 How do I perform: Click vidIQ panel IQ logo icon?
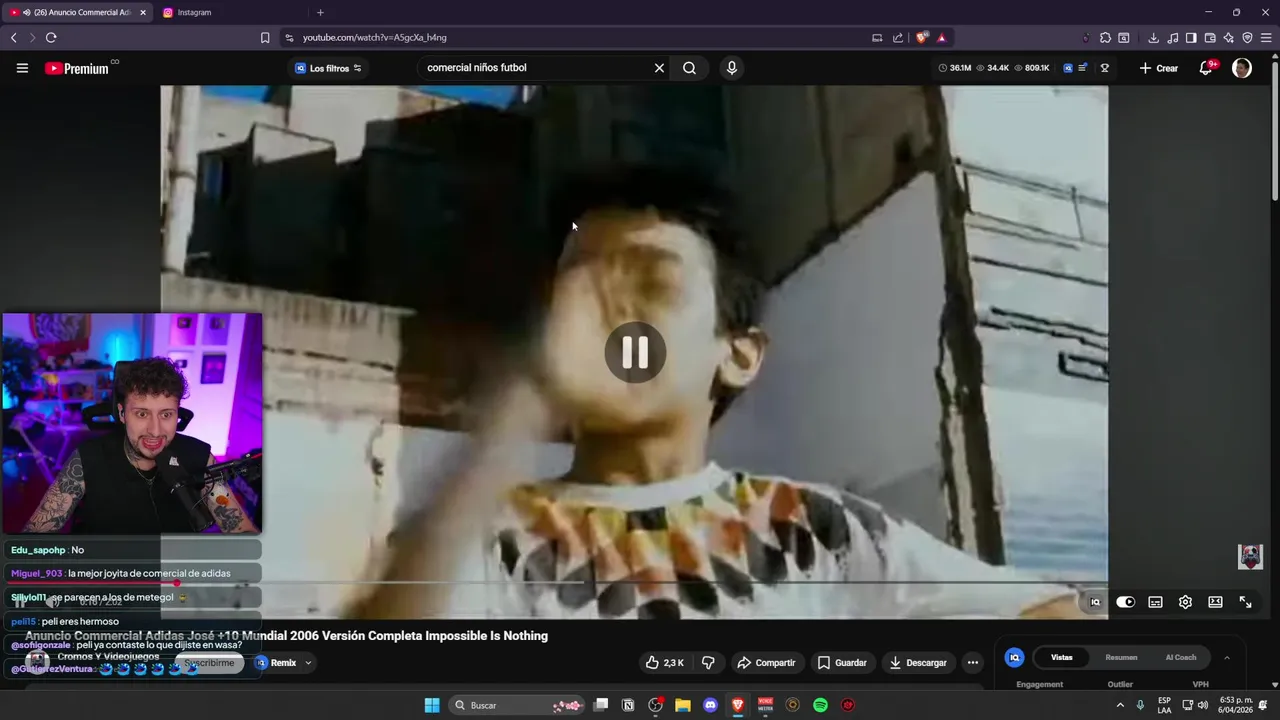(x=1014, y=657)
